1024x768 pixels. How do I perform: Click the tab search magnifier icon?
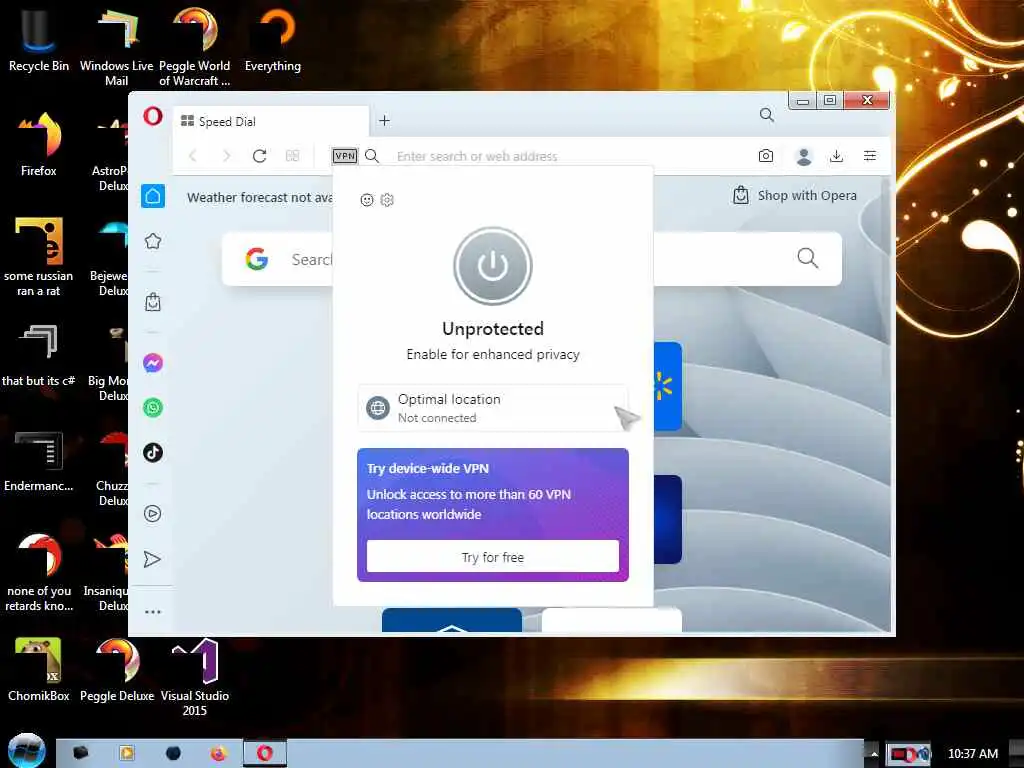pos(767,116)
